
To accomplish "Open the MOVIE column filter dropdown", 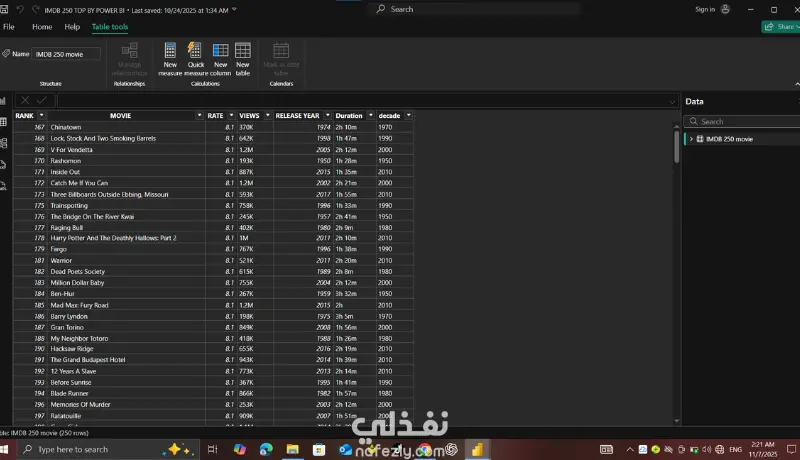I will point(199,116).
